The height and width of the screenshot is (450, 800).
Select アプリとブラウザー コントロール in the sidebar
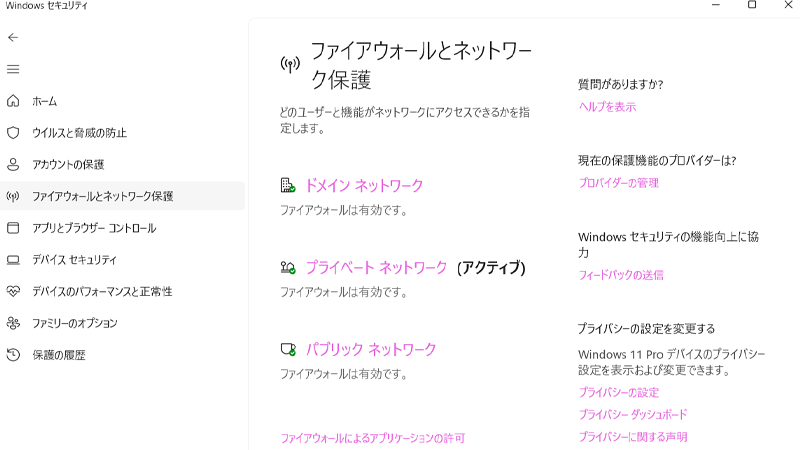[122, 228]
